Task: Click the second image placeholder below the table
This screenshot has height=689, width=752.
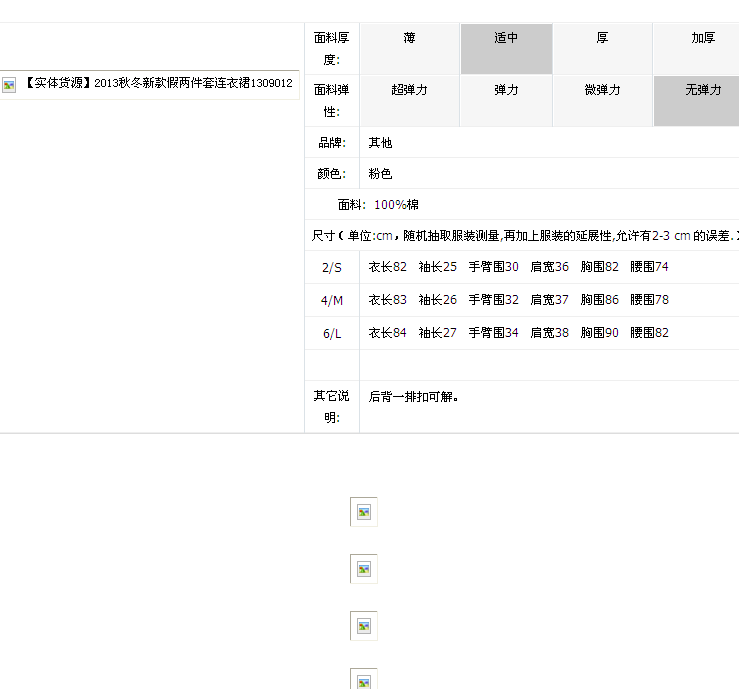Action: (364, 569)
